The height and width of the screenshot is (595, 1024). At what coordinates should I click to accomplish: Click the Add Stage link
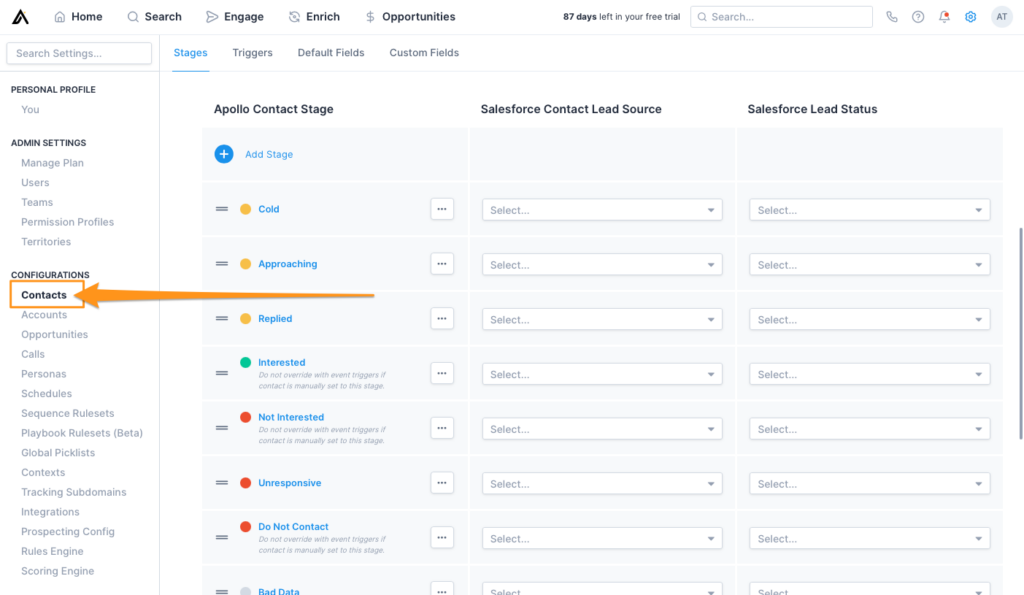(x=268, y=154)
